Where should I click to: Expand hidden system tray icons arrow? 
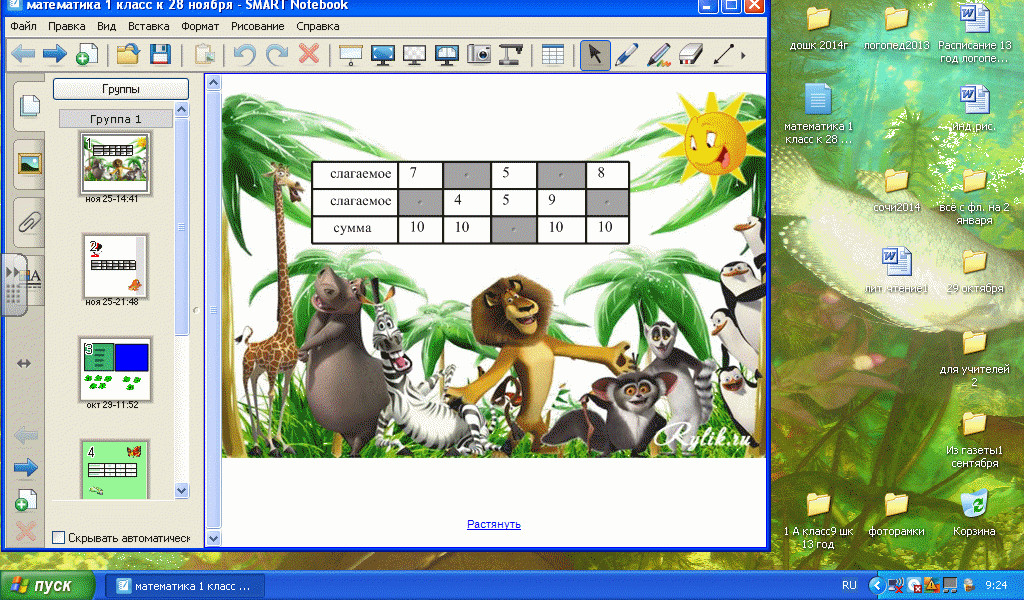click(876, 585)
